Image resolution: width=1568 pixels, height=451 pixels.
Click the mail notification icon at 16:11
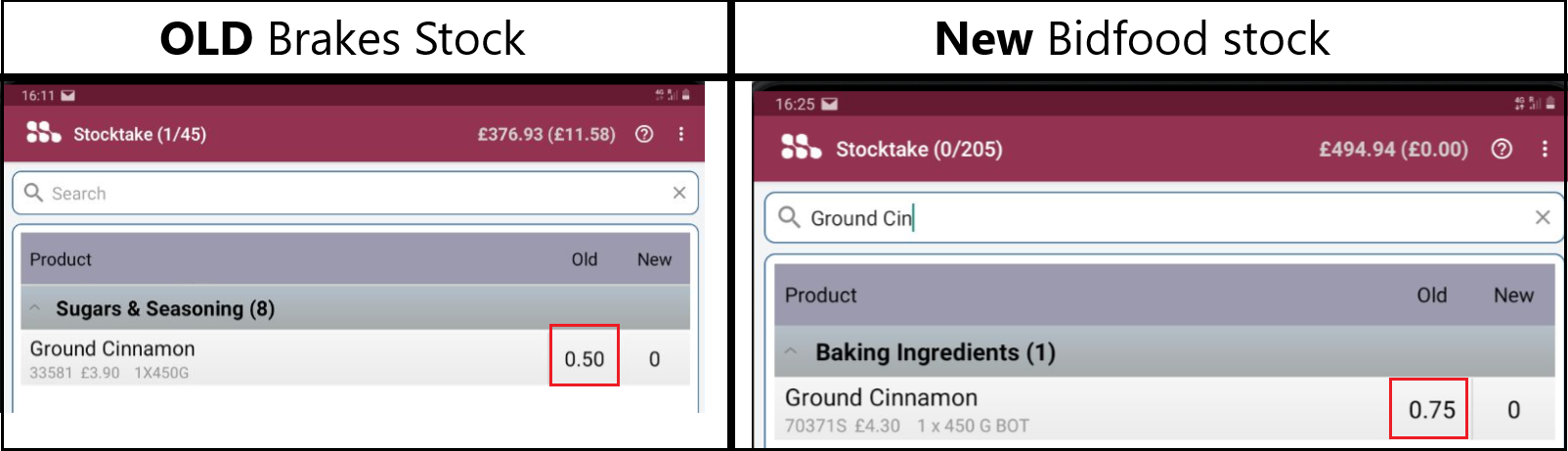click(68, 96)
